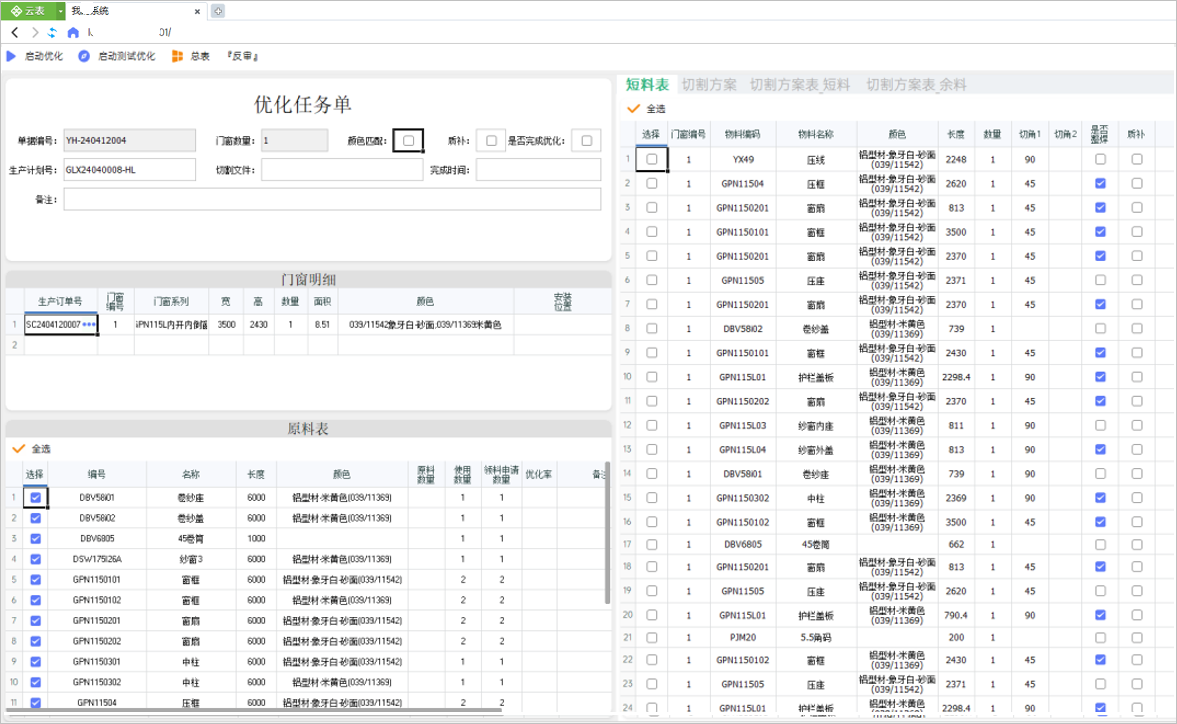Click the 云表 logo button

tap(29, 11)
